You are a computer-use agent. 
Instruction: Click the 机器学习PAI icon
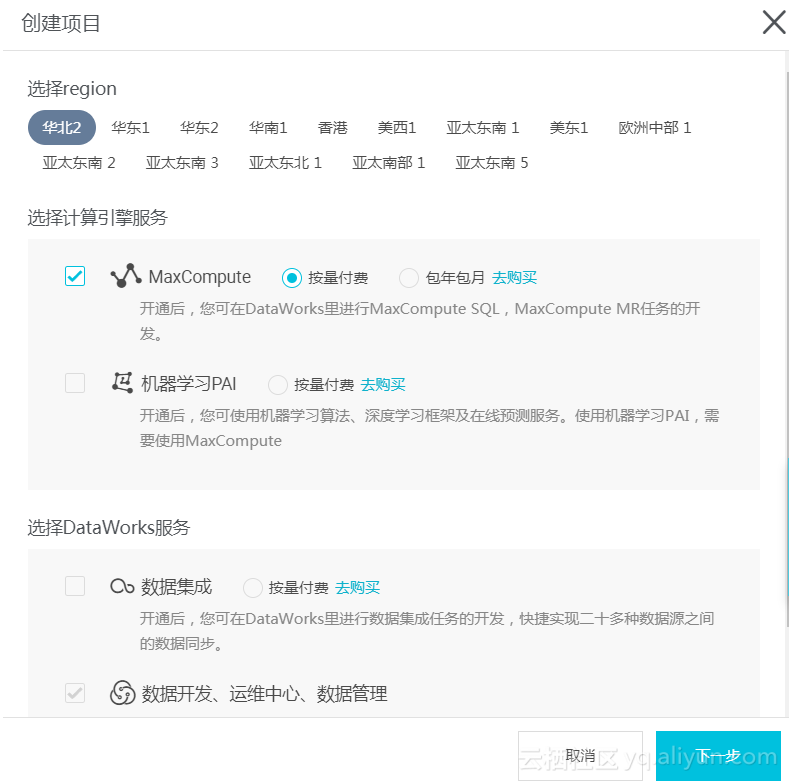[122, 383]
